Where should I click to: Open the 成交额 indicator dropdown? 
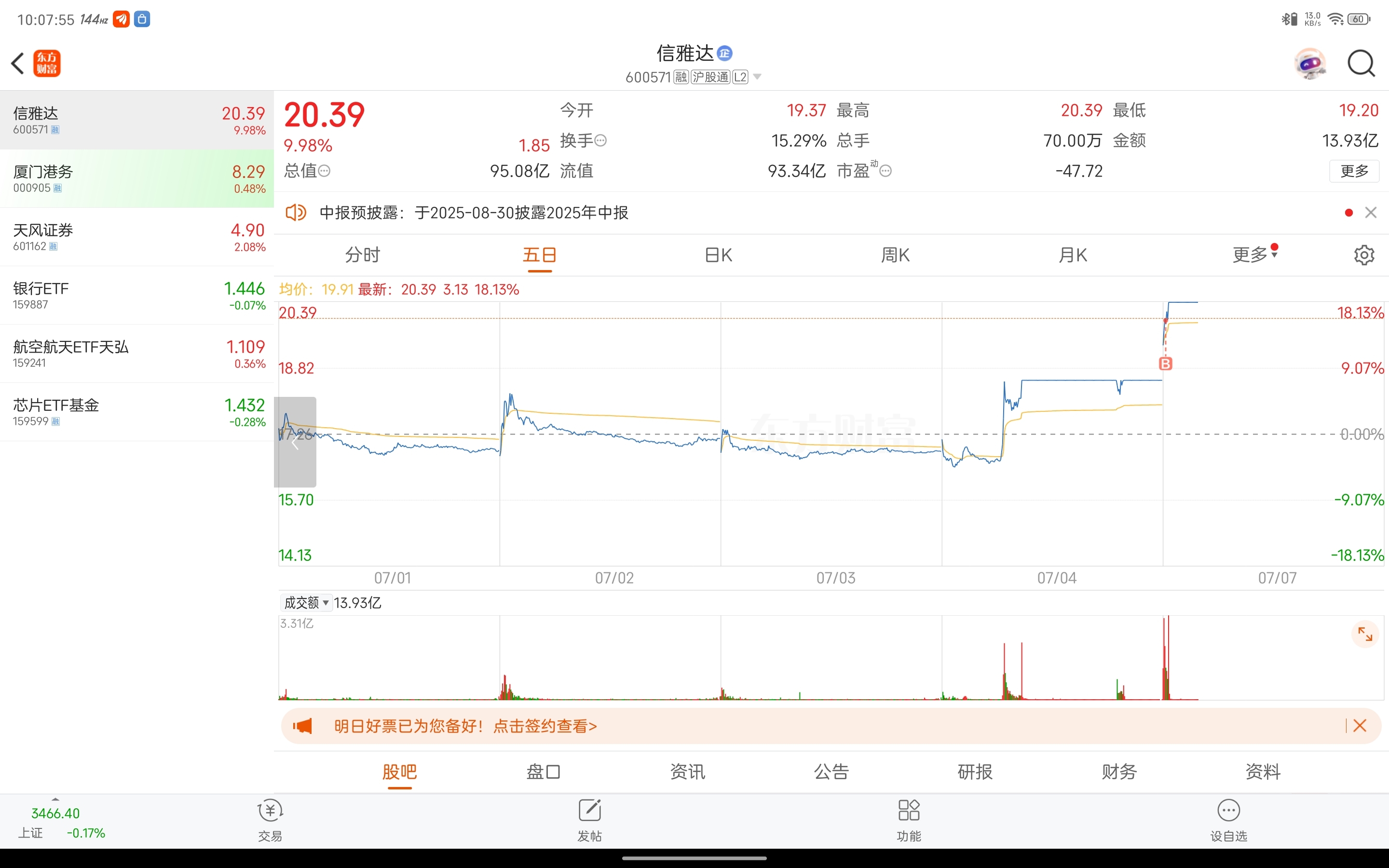coord(306,603)
